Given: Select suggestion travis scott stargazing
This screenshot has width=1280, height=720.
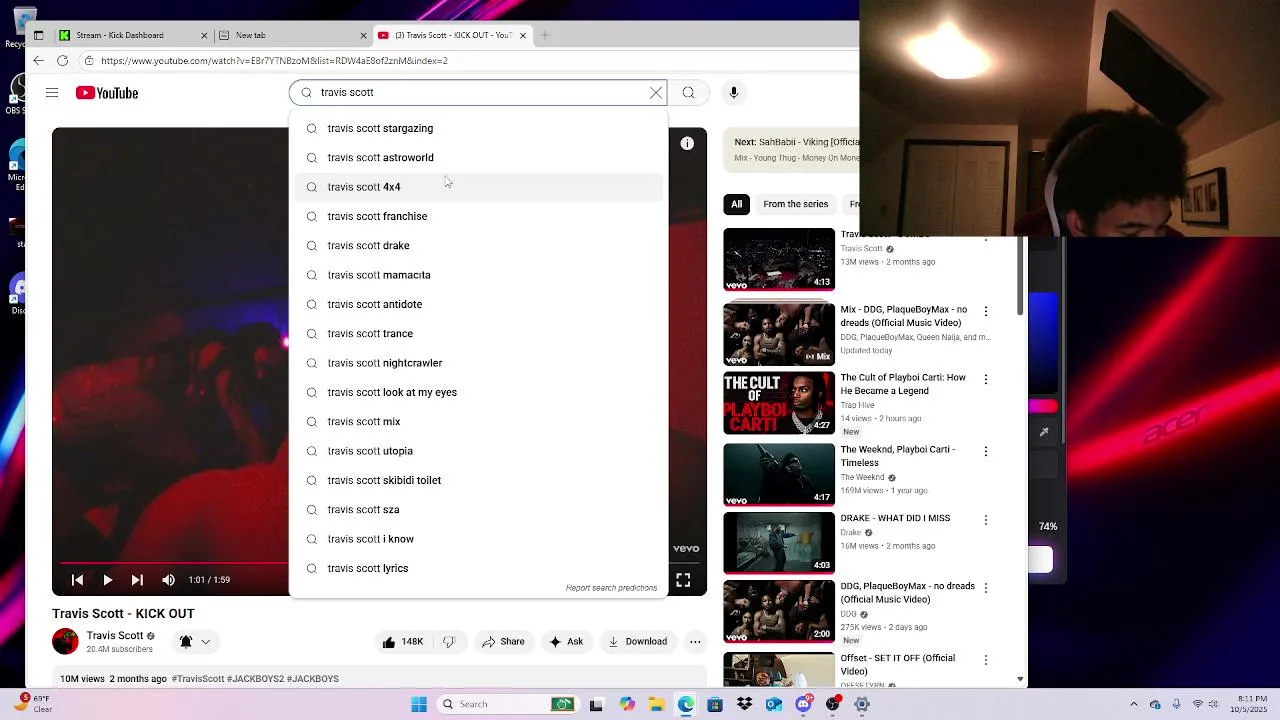Looking at the screenshot, I should click(480, 128).
